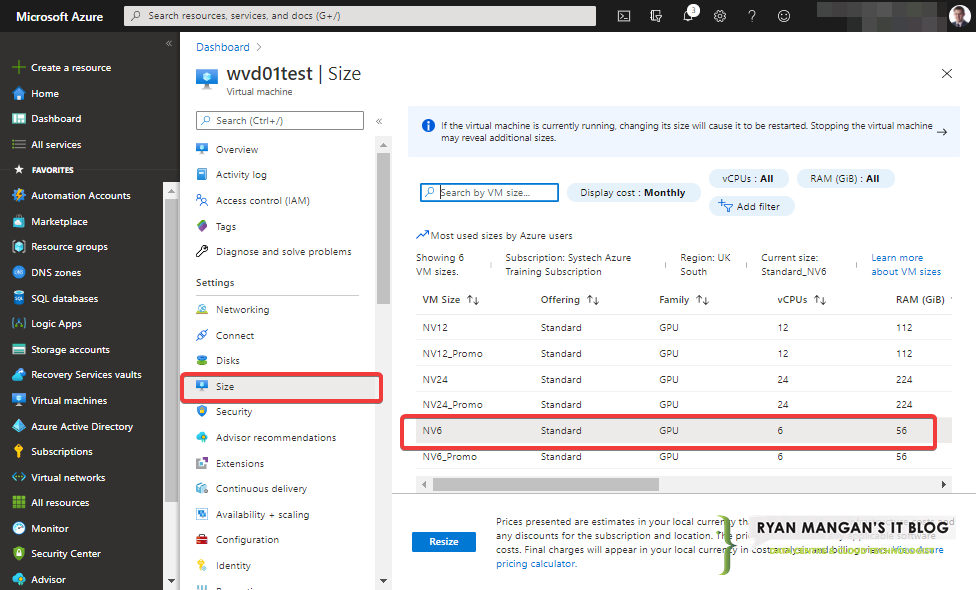Collapse the wvd01test resource menu
976x590 pixels.
379,121
